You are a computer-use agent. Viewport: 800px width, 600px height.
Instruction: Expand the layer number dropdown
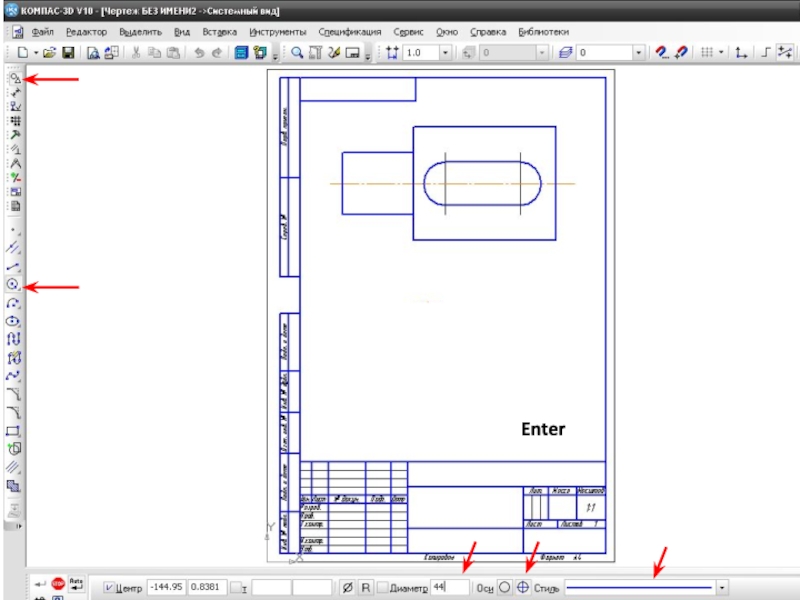(x=638, y=53)
